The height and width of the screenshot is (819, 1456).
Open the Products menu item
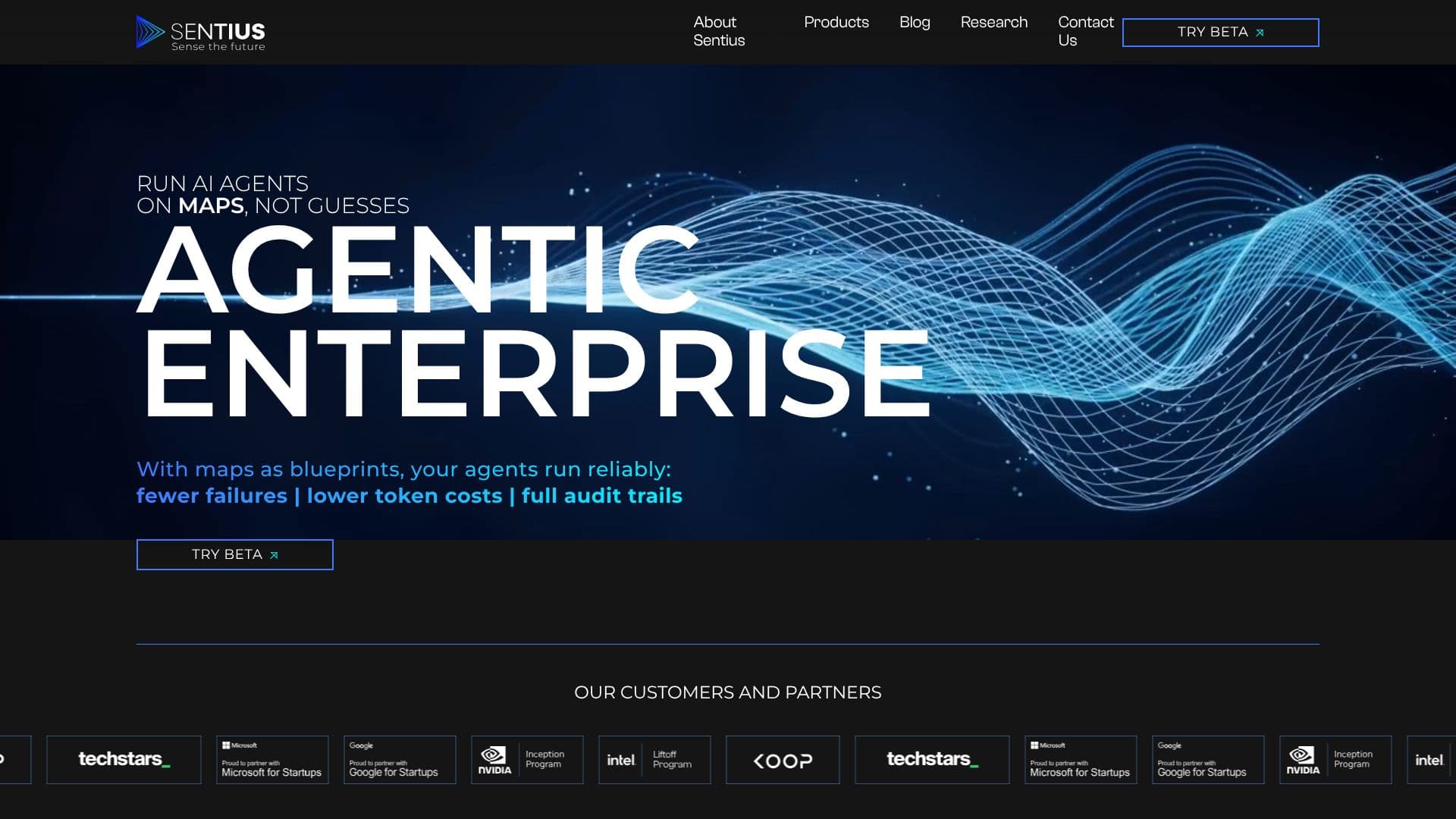[836, 23]
